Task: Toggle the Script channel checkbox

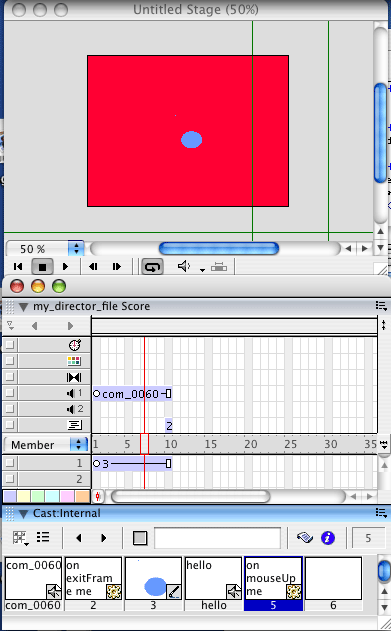Action: pos(10,425)
